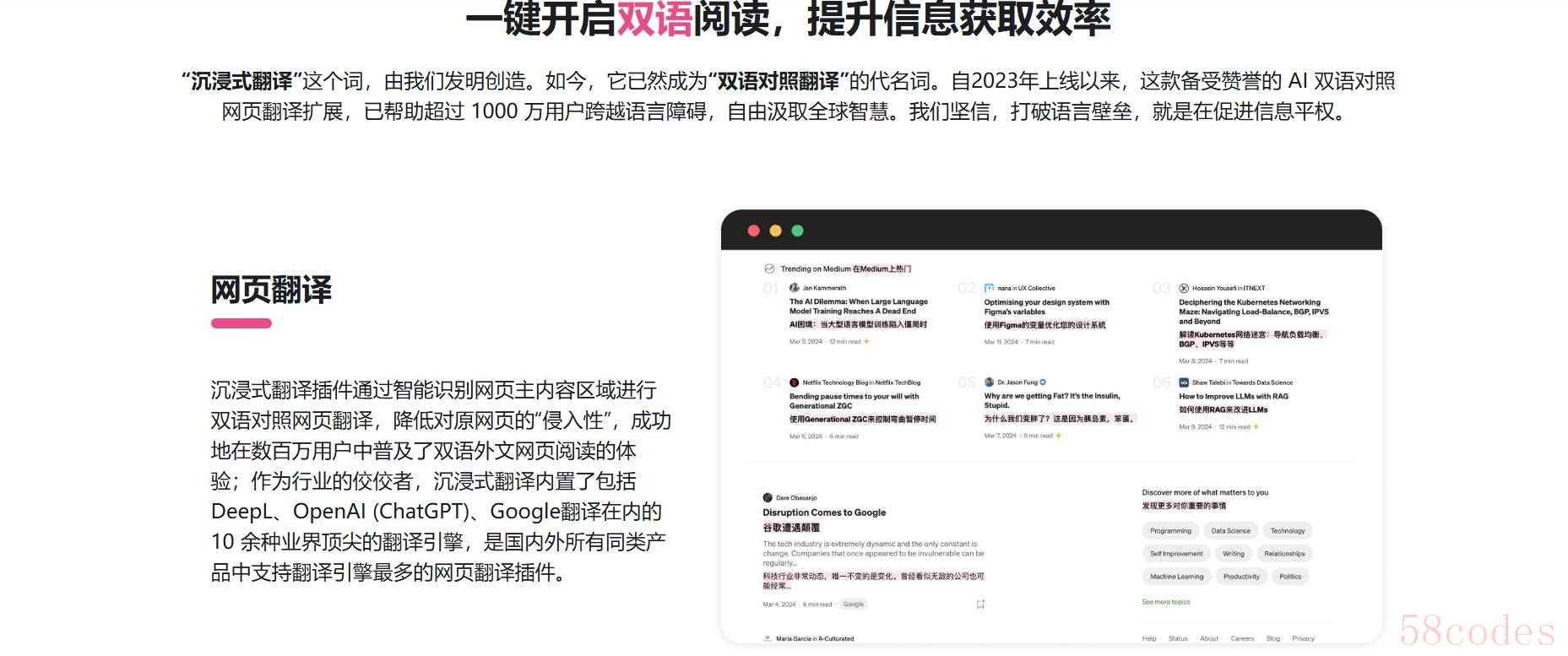Open How to Improve LLMs with RAG
Image resolution: width=1568 pixels, height=656 pixels.
click(1234, 396)
